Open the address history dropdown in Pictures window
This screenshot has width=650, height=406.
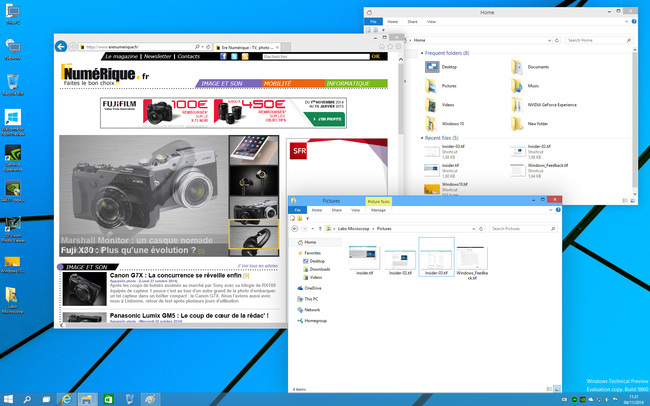(473, 229)
